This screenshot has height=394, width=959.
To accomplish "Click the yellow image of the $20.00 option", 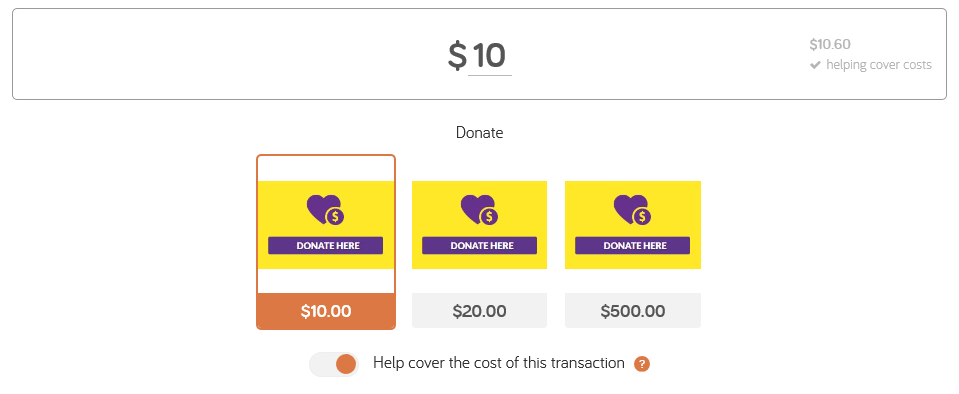I will 480,225.
